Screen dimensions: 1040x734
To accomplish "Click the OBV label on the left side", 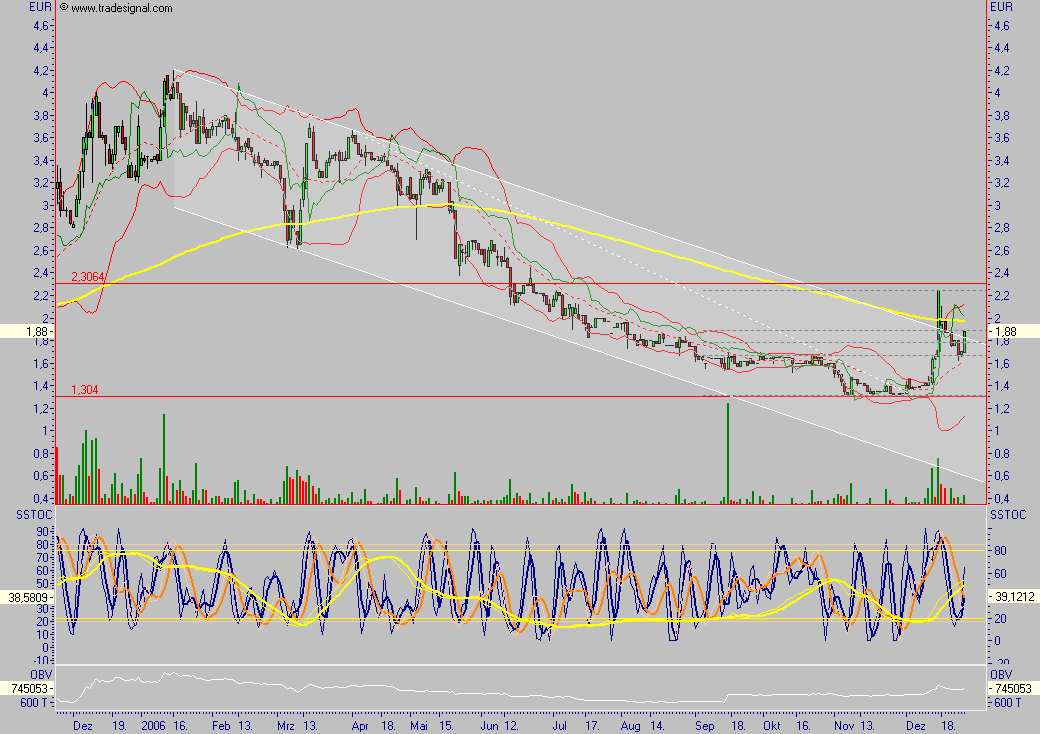I will point(41,675).
